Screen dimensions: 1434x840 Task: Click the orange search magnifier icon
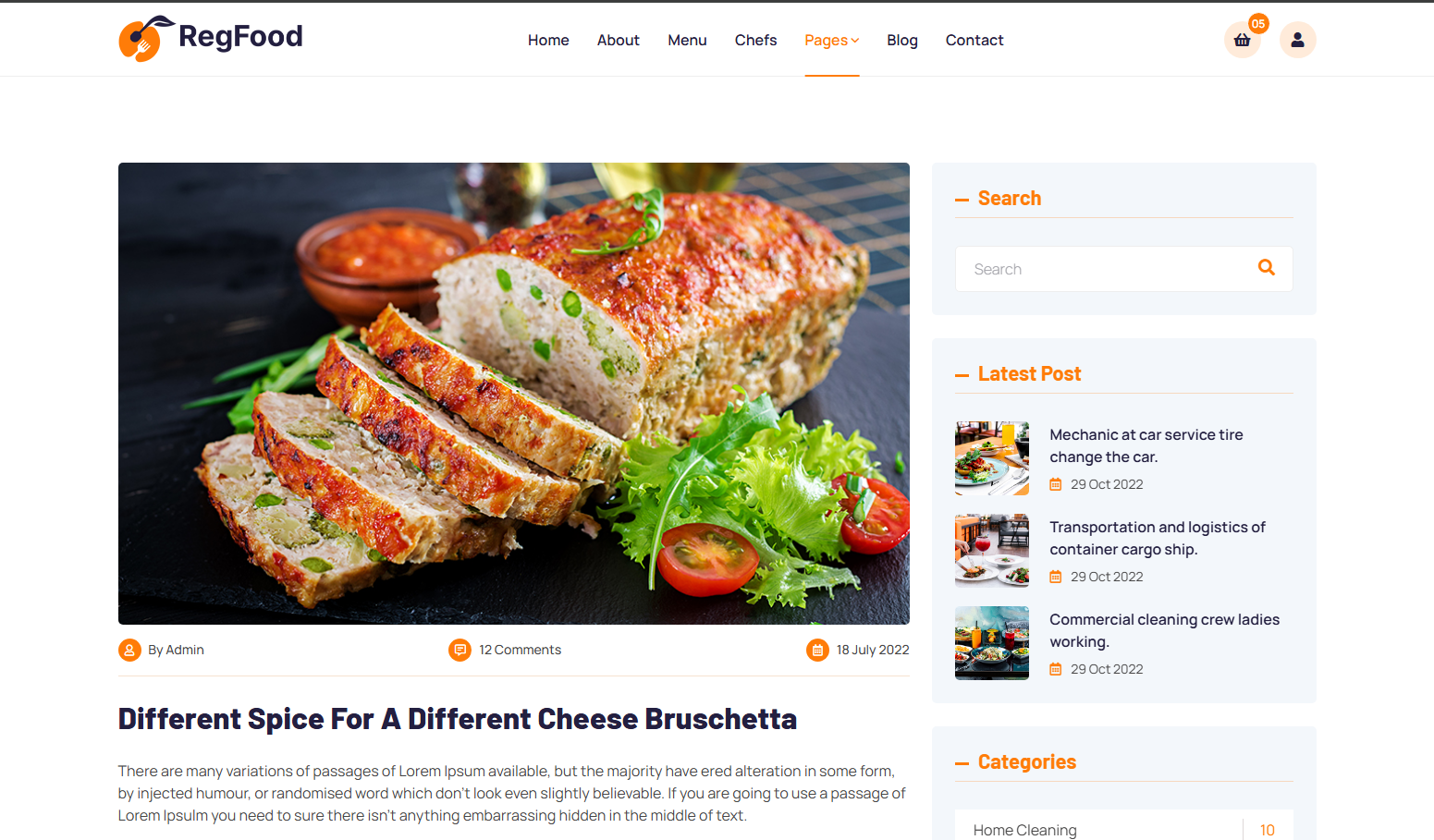(x=1266, y=268)
